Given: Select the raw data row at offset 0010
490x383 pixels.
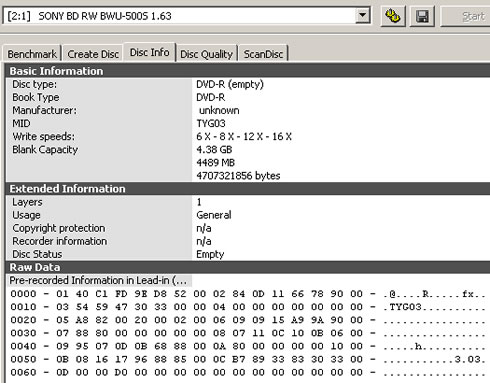Looking at the screenshot, I should pyautogui.click(x=248, y=307).
